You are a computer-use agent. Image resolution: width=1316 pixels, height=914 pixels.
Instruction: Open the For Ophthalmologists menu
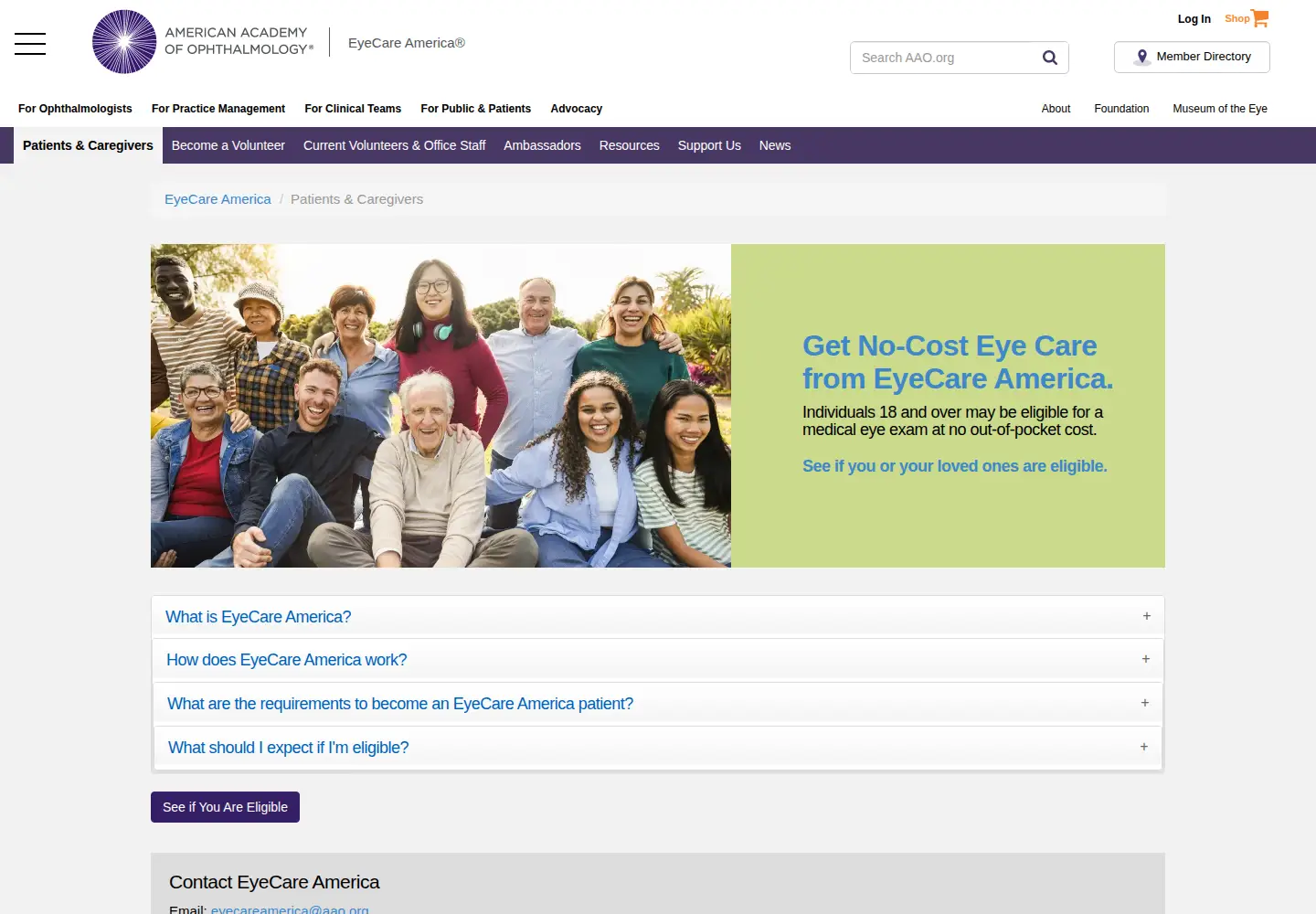(75, 109)
